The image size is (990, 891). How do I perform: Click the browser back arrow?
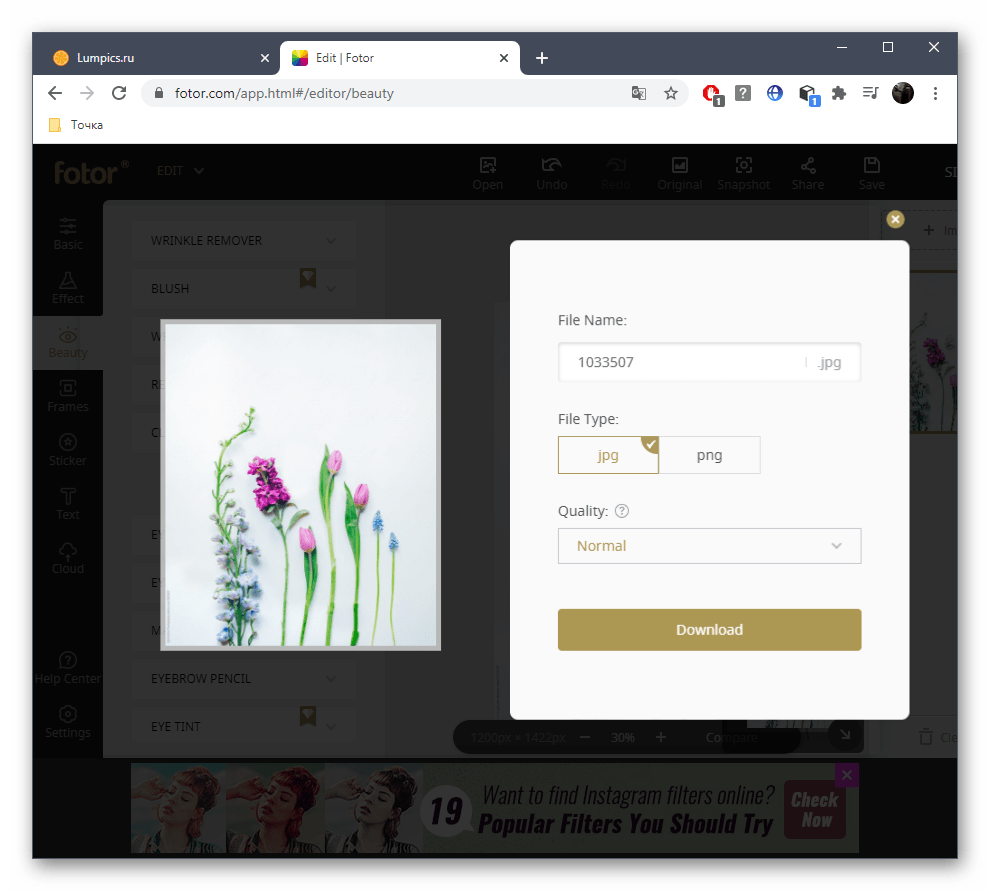point(55,93)
